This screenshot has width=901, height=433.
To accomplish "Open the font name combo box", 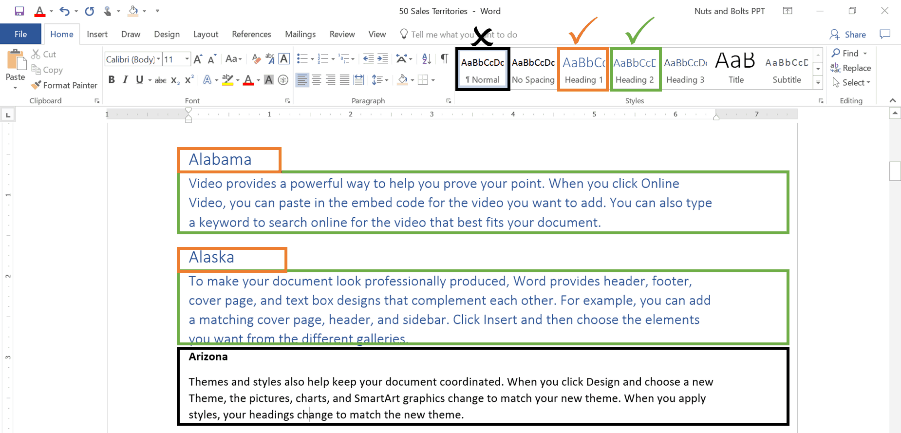I will 133,59.
